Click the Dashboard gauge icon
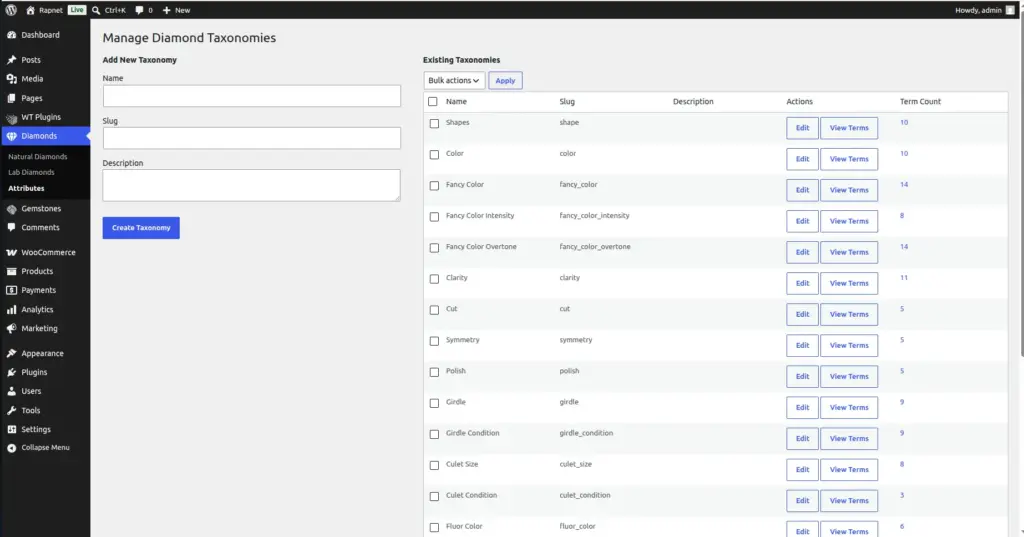 (x=11, y=35)
